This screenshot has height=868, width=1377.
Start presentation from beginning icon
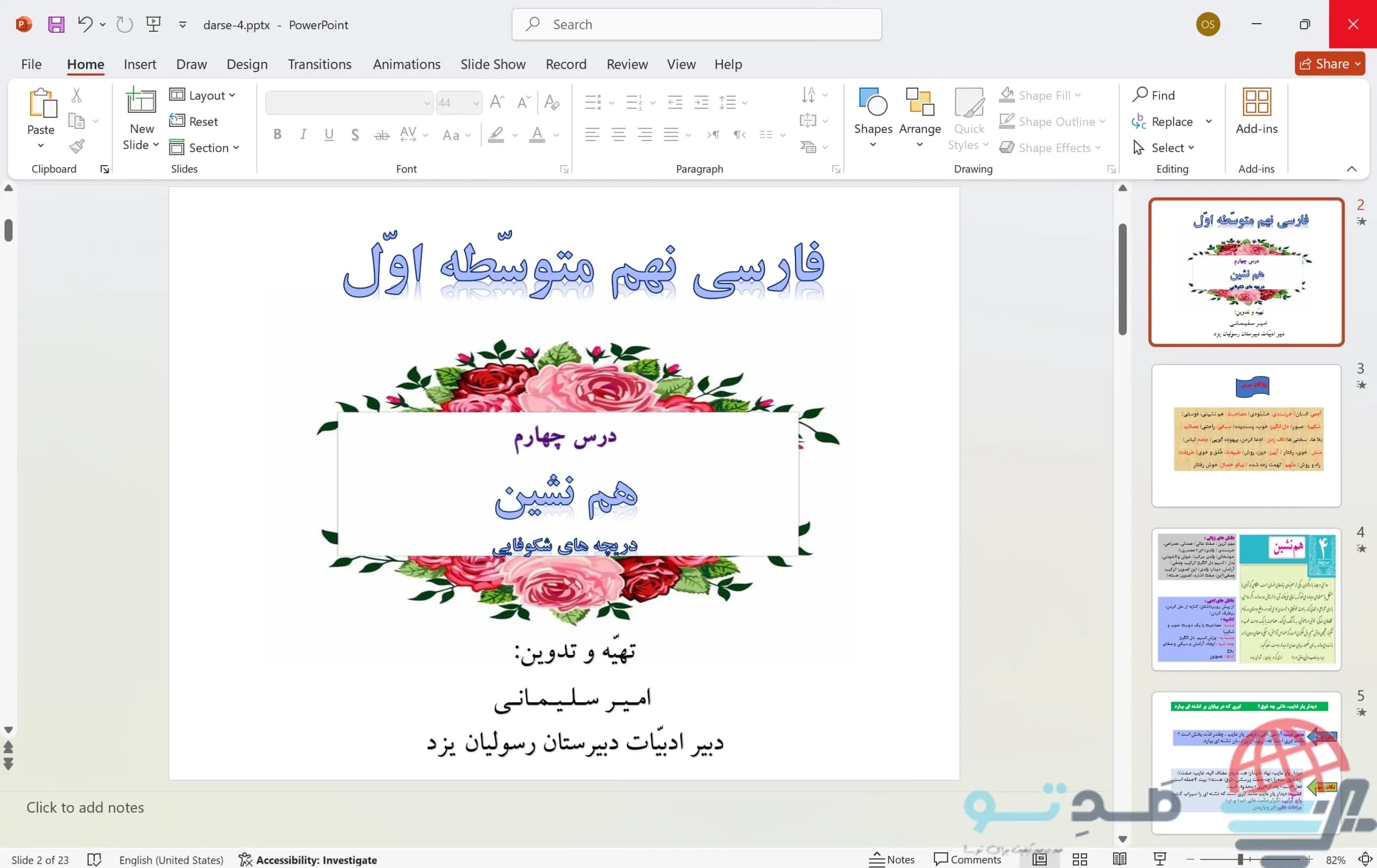tap(153, 24)
